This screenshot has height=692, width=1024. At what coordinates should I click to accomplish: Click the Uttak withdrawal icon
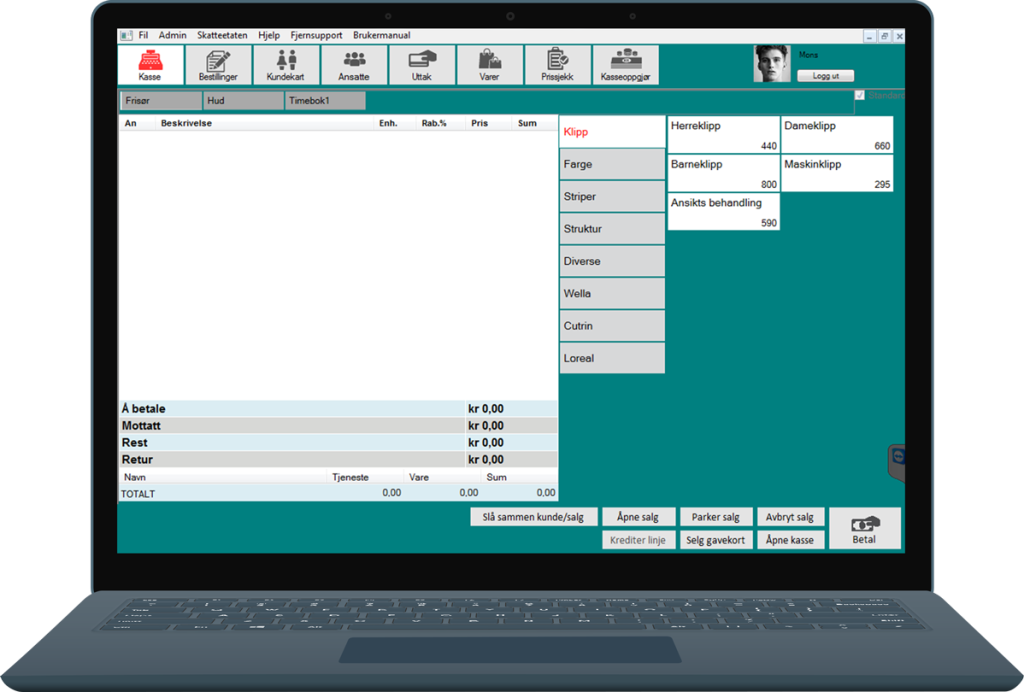click(x=422, y=65)
